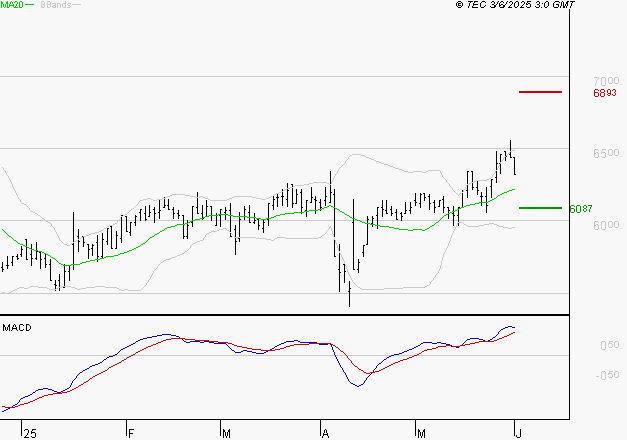Click the 6000 price axis label
This screenshot has width=627, height=440.
606,225
